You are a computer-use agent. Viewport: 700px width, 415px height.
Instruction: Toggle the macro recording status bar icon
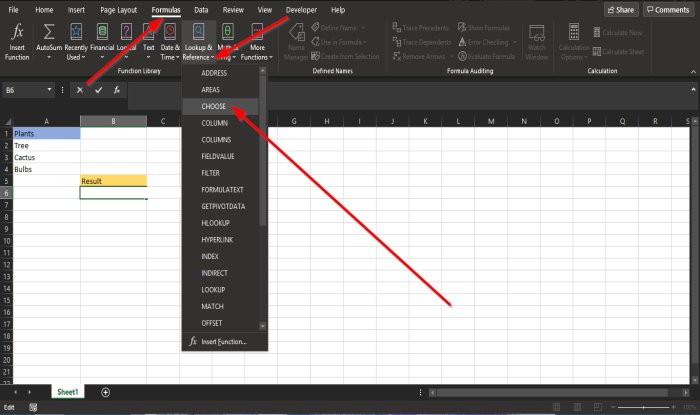[33, 407]
